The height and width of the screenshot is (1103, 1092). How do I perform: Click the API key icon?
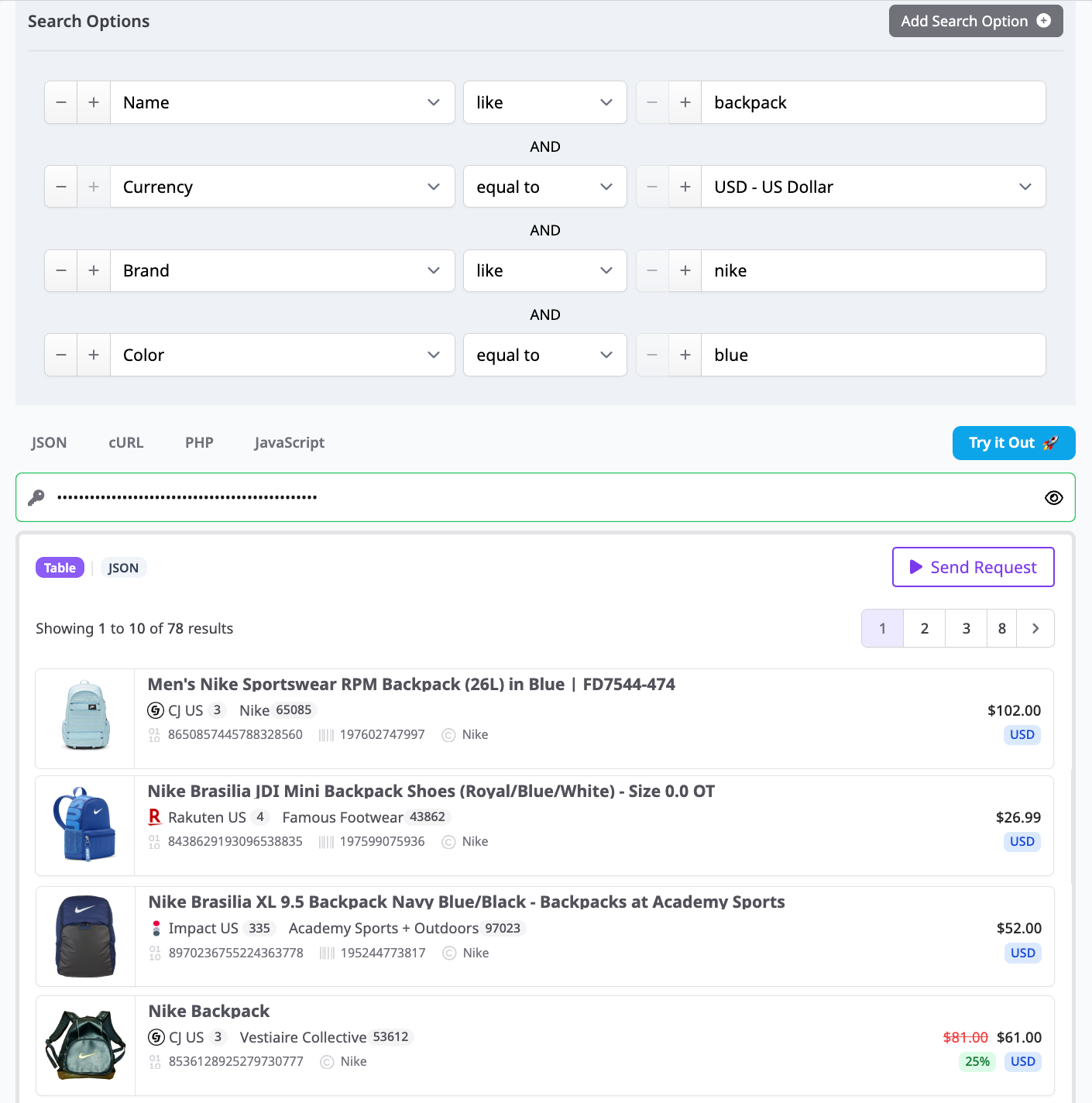[x=36, y=497]
